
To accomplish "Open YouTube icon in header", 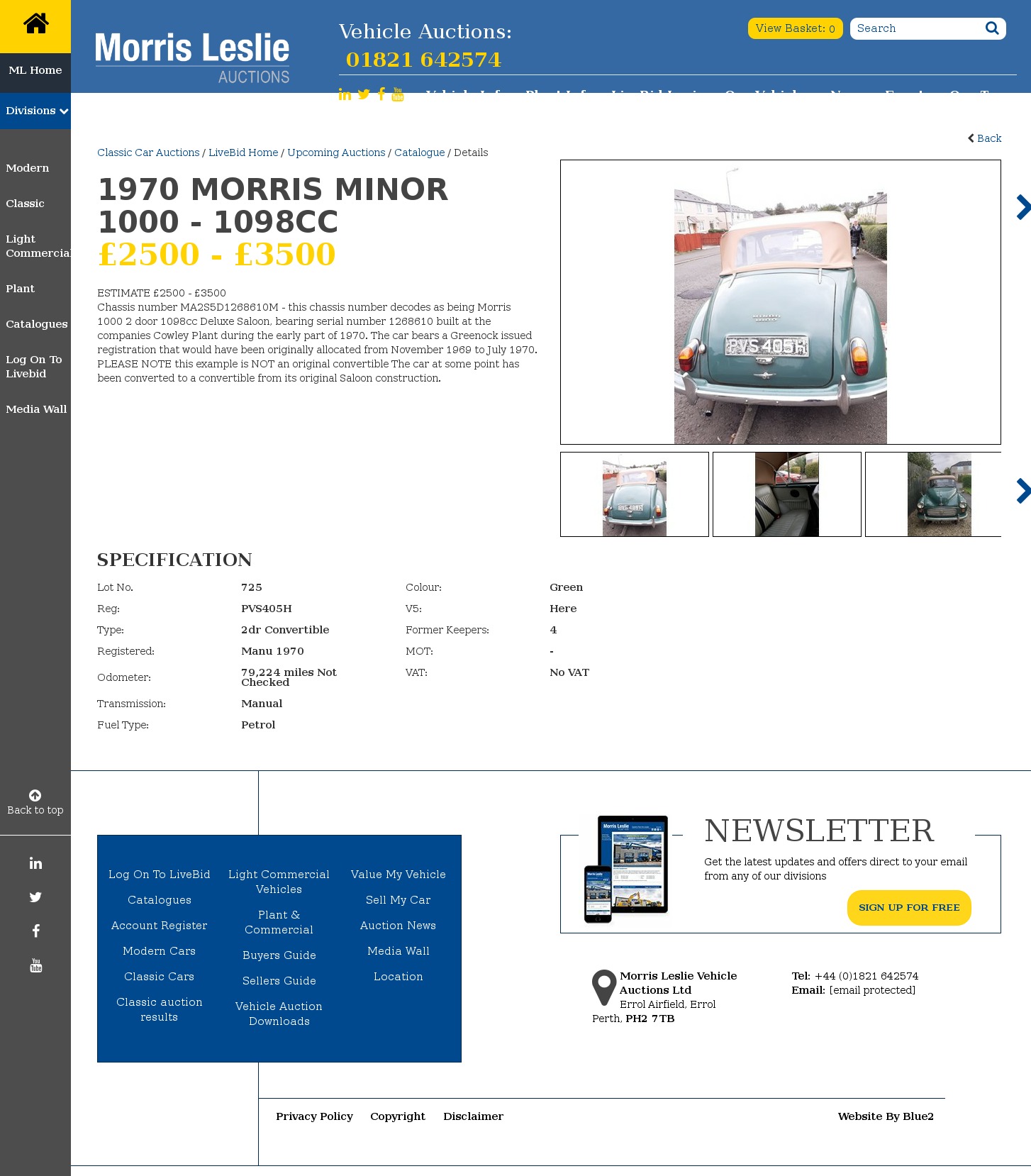I will click(x=398, y=94).
